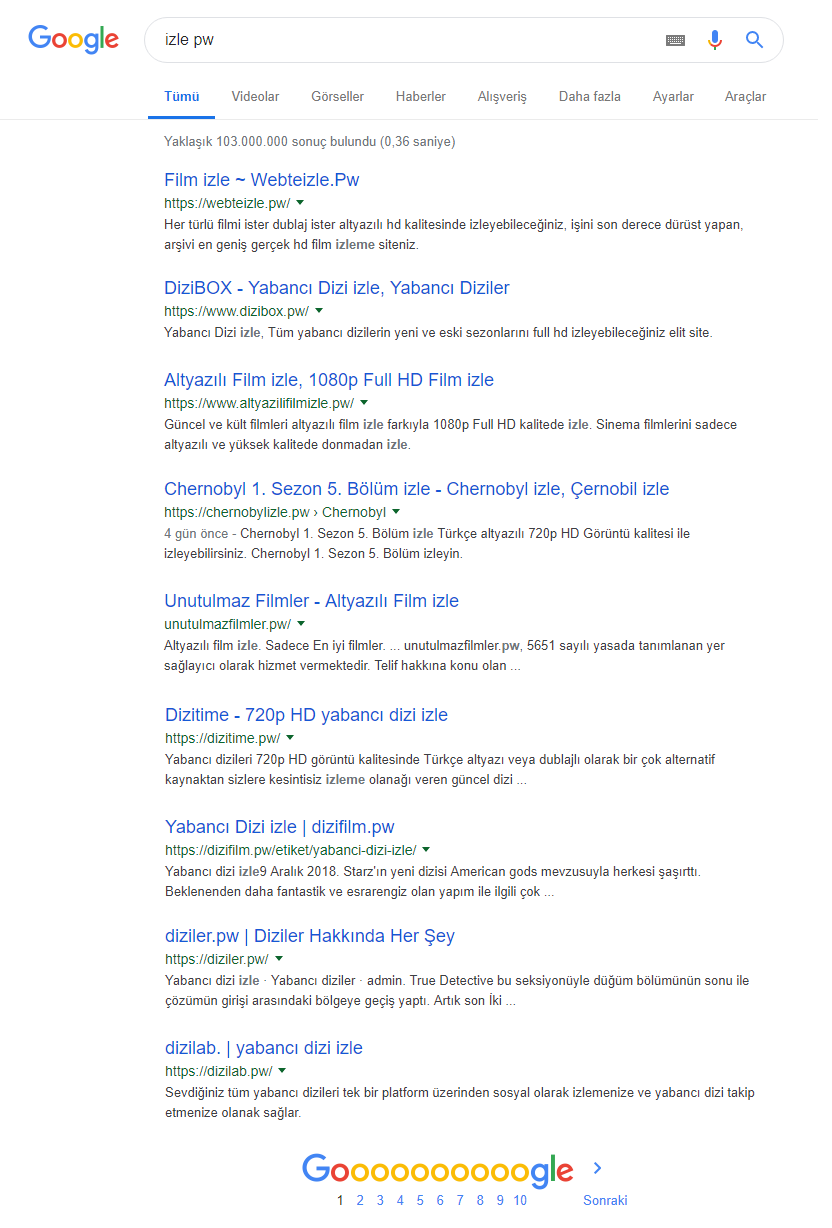Click the https://webteizle.pw/ URL text
Image resolution: width=832 pixels, height=1228 pixels.
tap(227, 203)
